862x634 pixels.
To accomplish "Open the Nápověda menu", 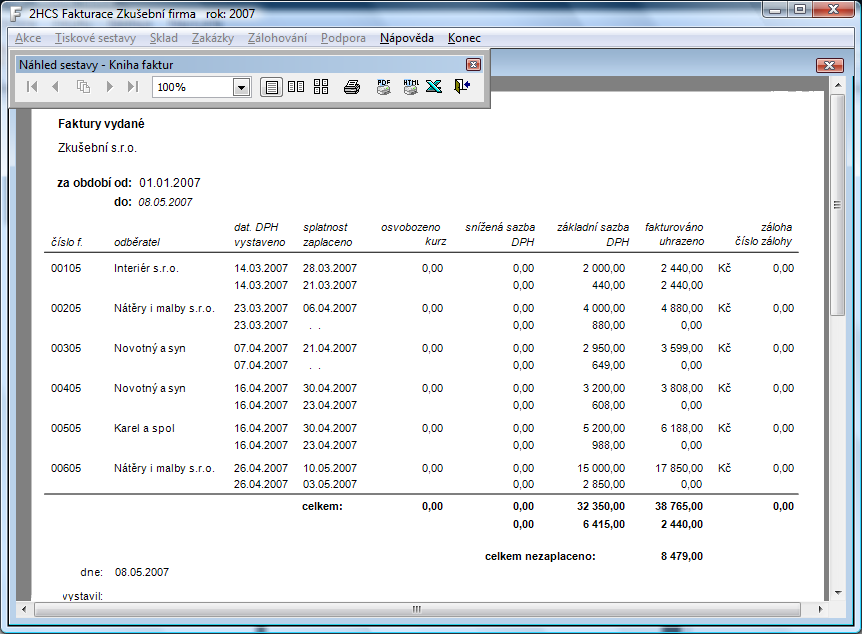I will coord(406,38).
